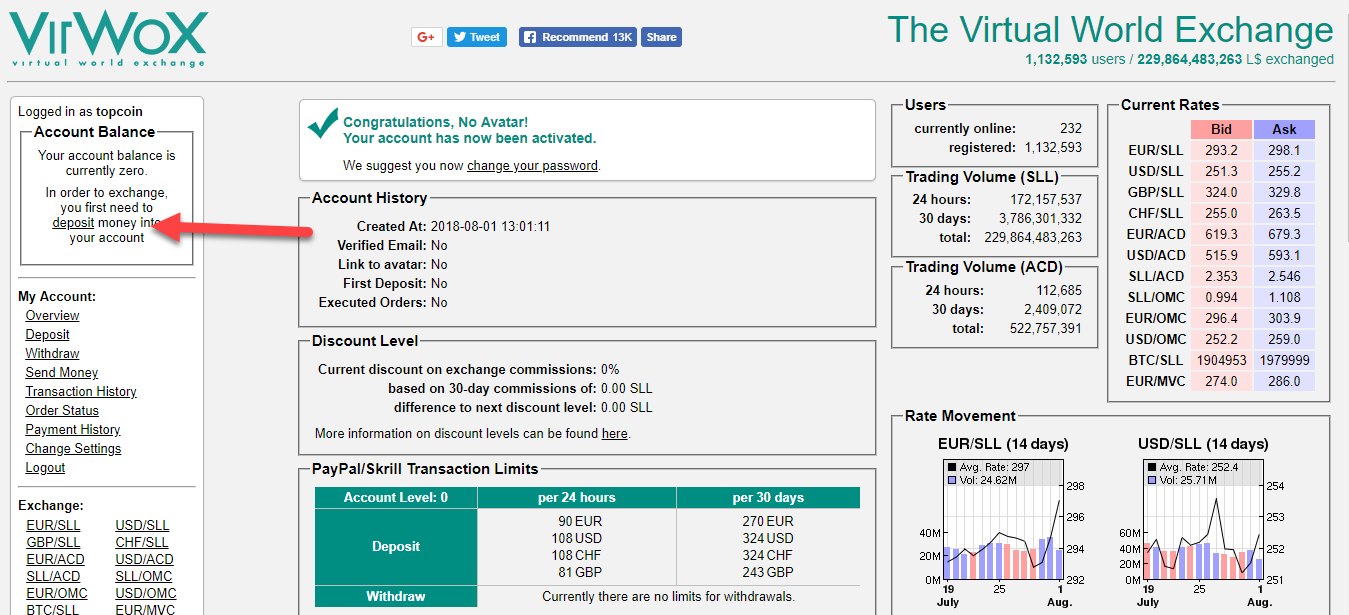This screenshot has height=615, width=1349.
Task: Click the 'per 30 days' column header
Action: (768, 497)
